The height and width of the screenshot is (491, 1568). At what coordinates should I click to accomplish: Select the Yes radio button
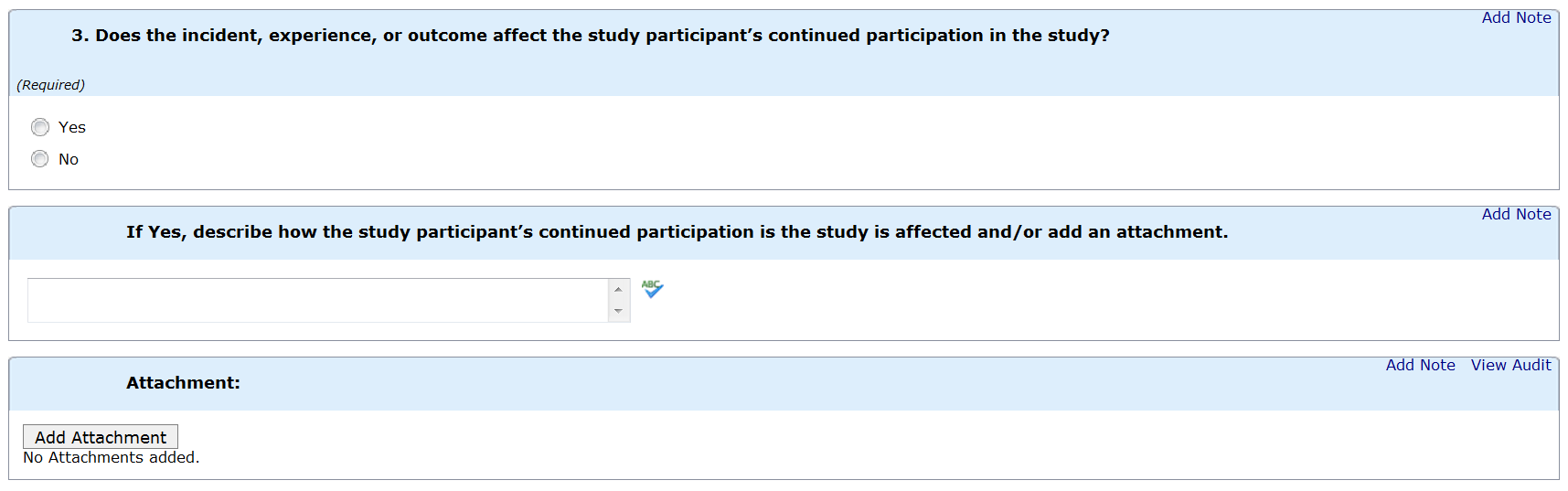pos(40,127)
